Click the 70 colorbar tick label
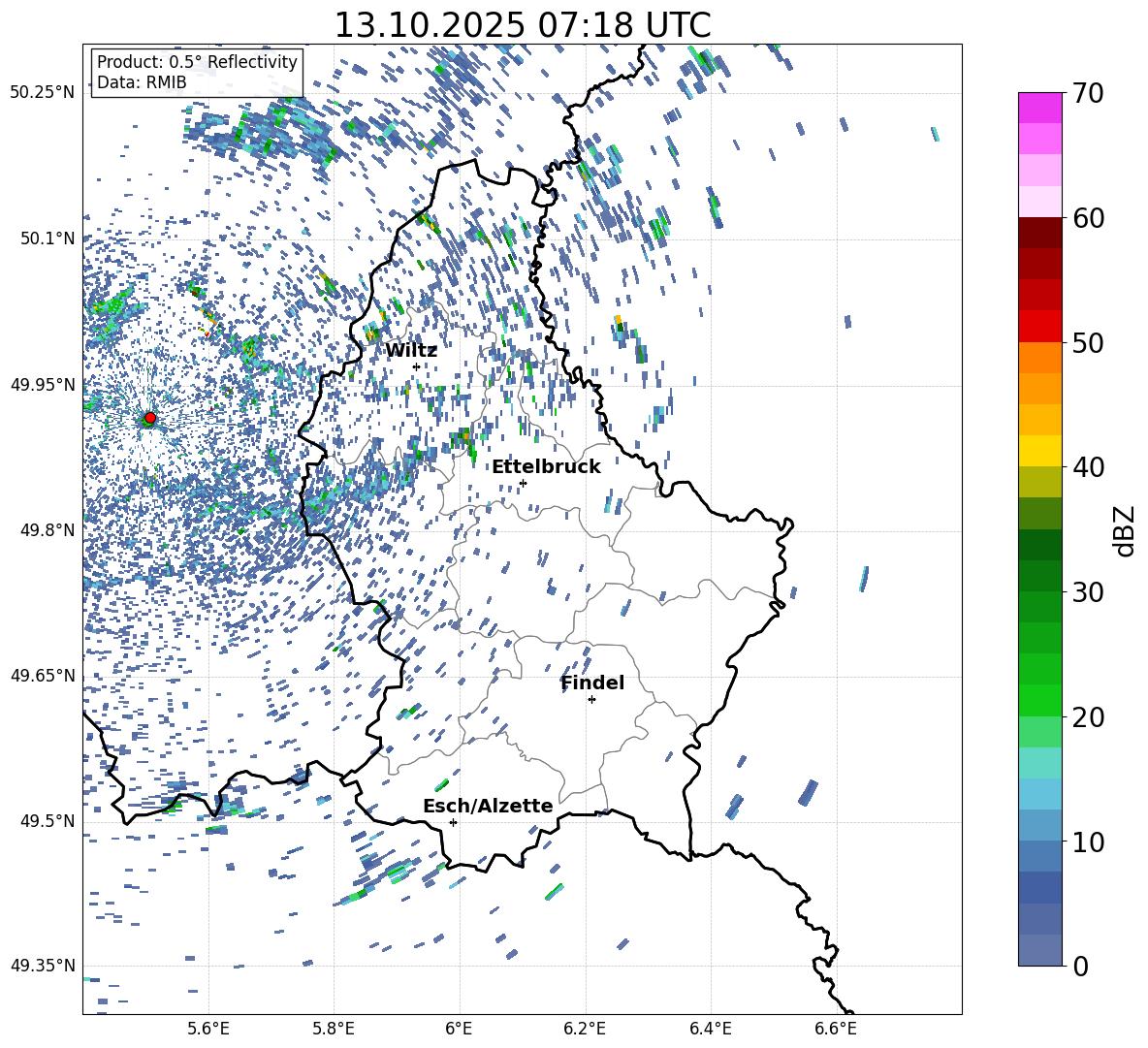Viewport: 1148px width, 1048px height. [1091, 94]
